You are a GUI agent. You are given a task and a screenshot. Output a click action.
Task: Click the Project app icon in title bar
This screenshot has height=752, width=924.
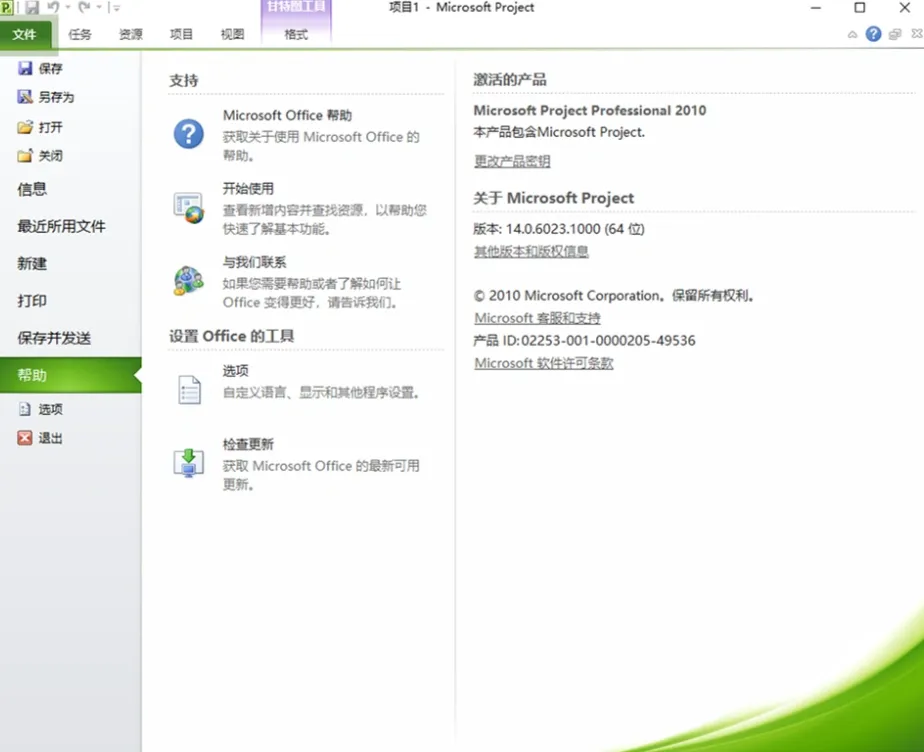click(6, 8)
